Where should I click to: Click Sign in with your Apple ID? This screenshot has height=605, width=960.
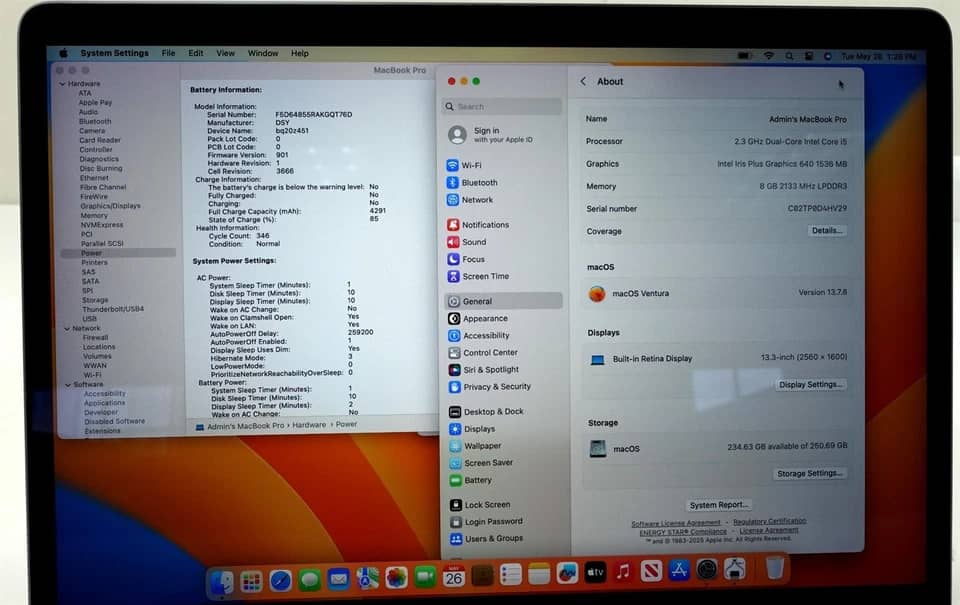(490, 135)
